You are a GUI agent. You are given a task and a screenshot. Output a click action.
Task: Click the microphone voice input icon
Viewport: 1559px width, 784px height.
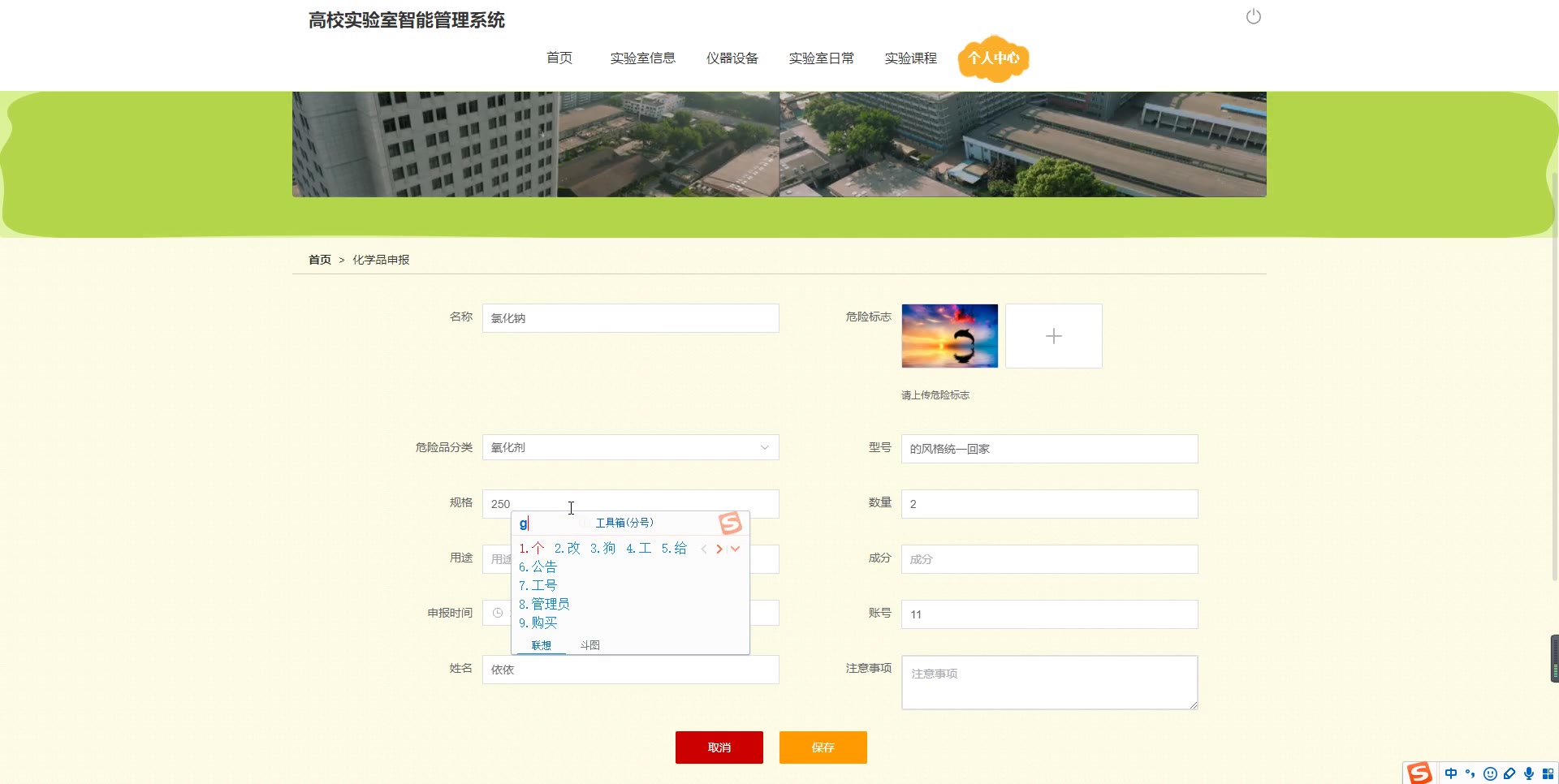point(1529,773)
